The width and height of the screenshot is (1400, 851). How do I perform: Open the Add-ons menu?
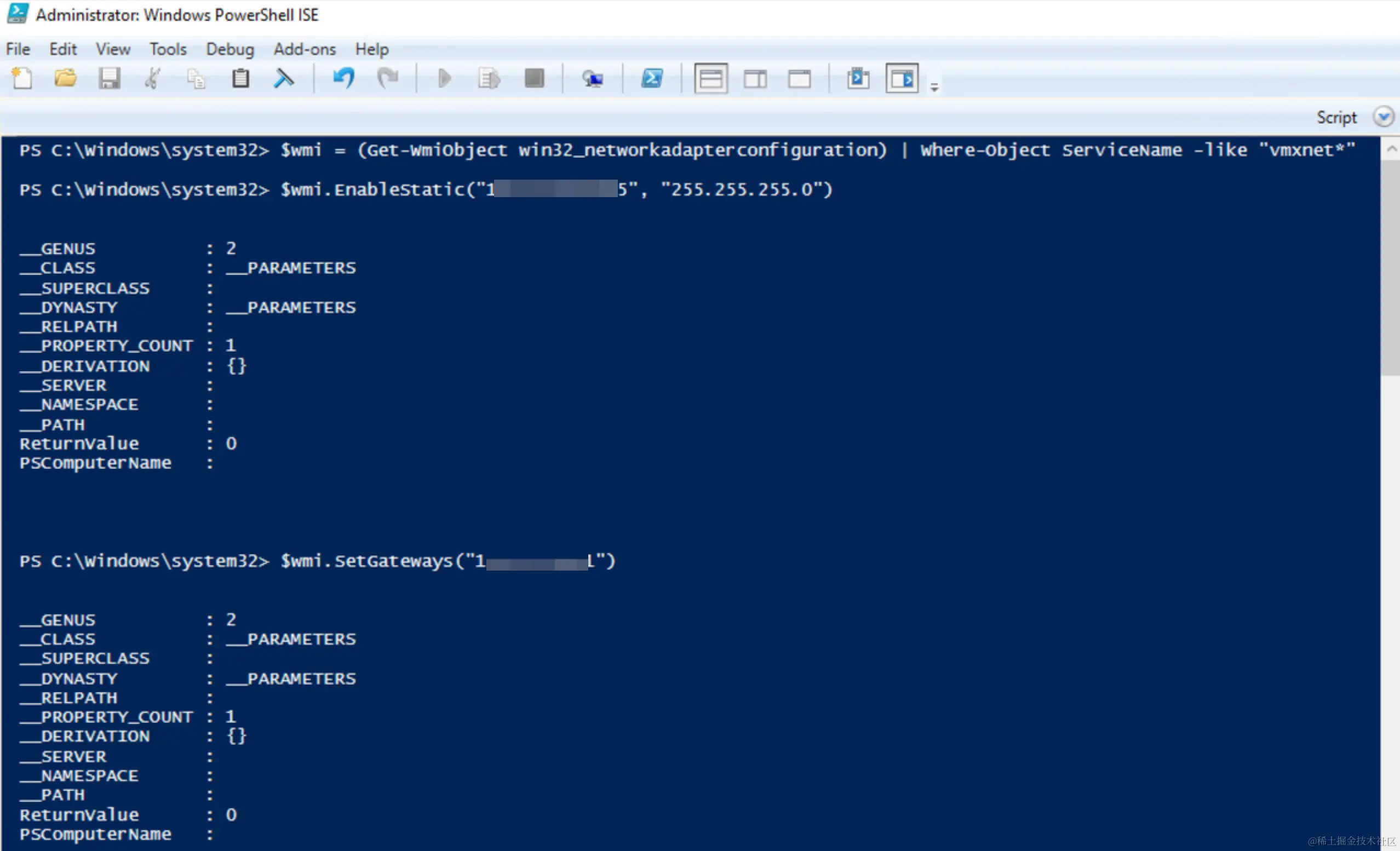305,49
